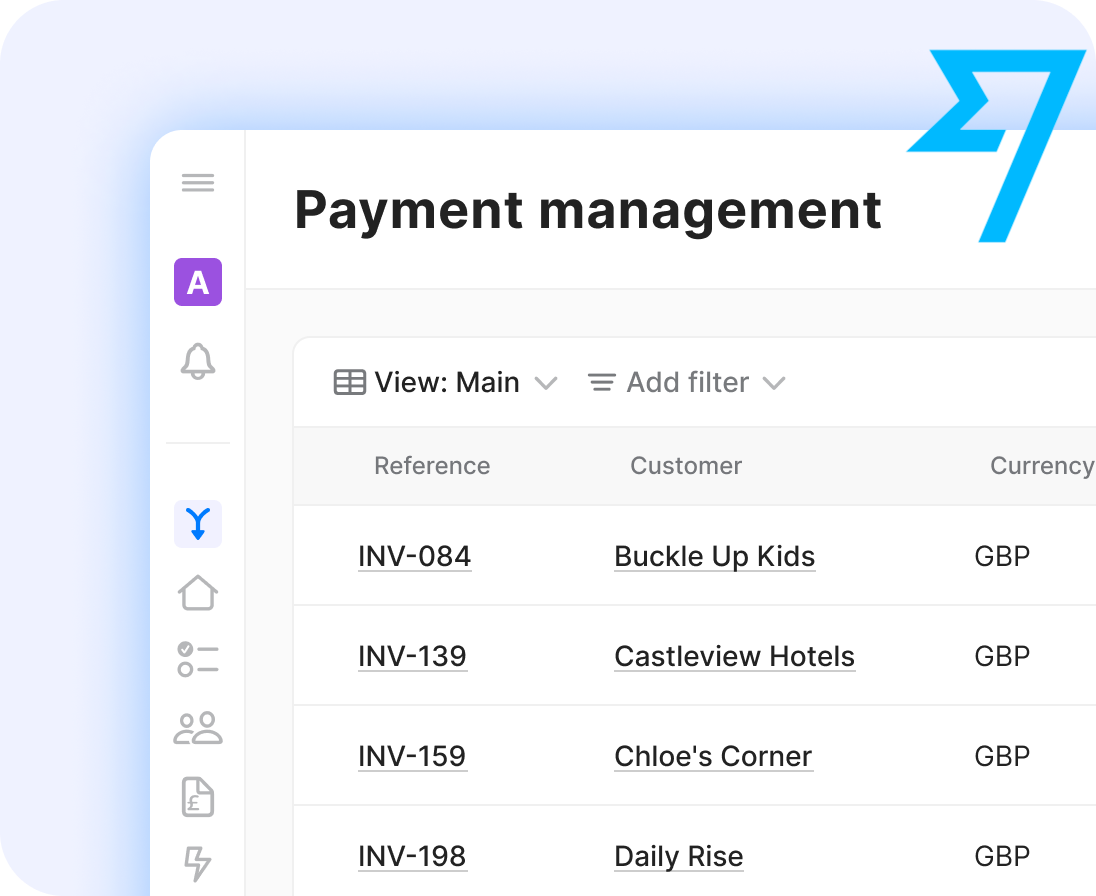Sort by Customer column header
Image resolution: width=1096 pixels, height=896 pixels.
pyautogui.click(x=686, y=465)
